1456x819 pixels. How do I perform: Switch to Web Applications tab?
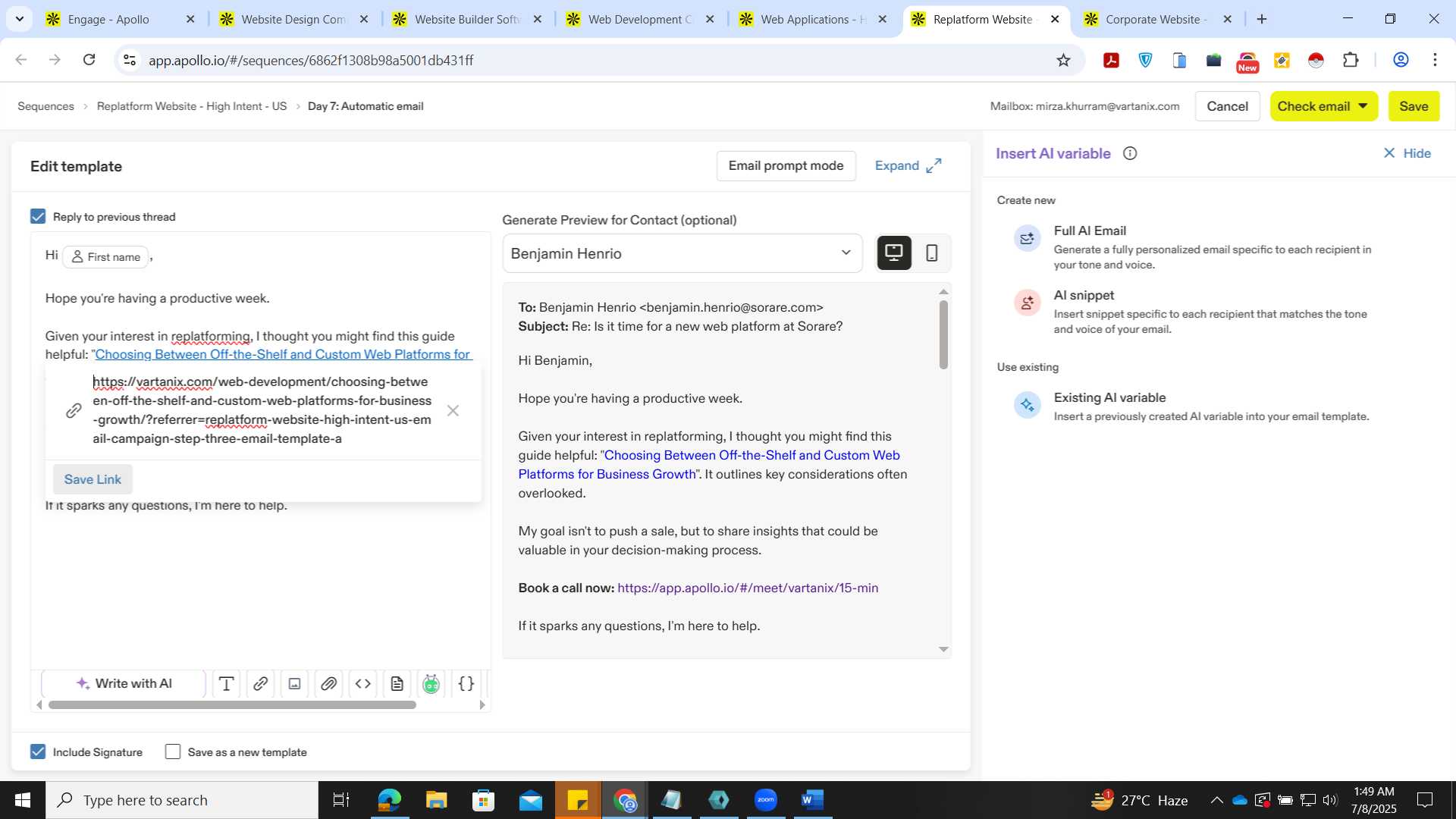pyautogui.click(x=813, y=19)
